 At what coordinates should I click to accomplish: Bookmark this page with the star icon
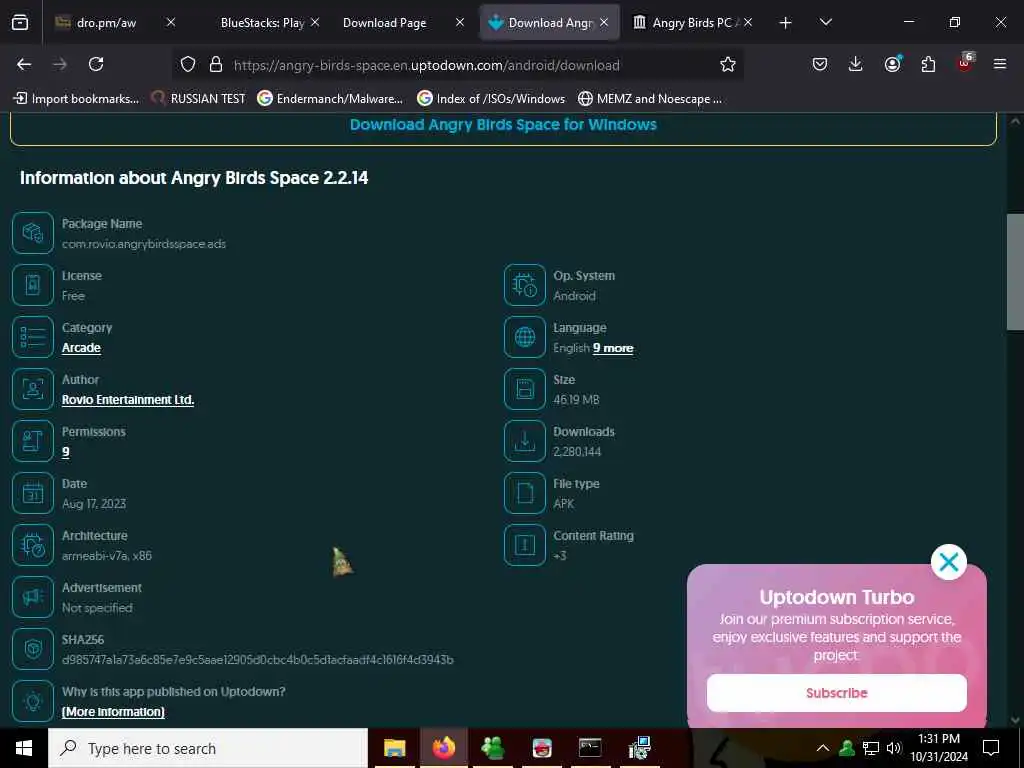728,64
